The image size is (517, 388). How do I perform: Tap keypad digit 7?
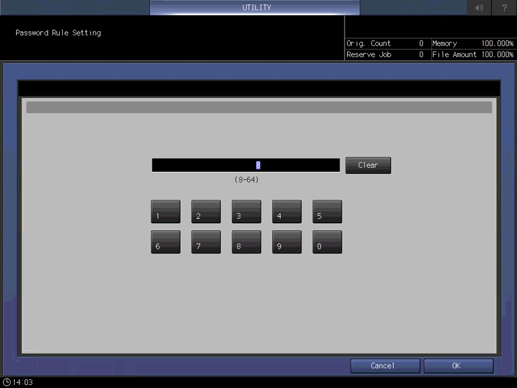click(206, 242)
